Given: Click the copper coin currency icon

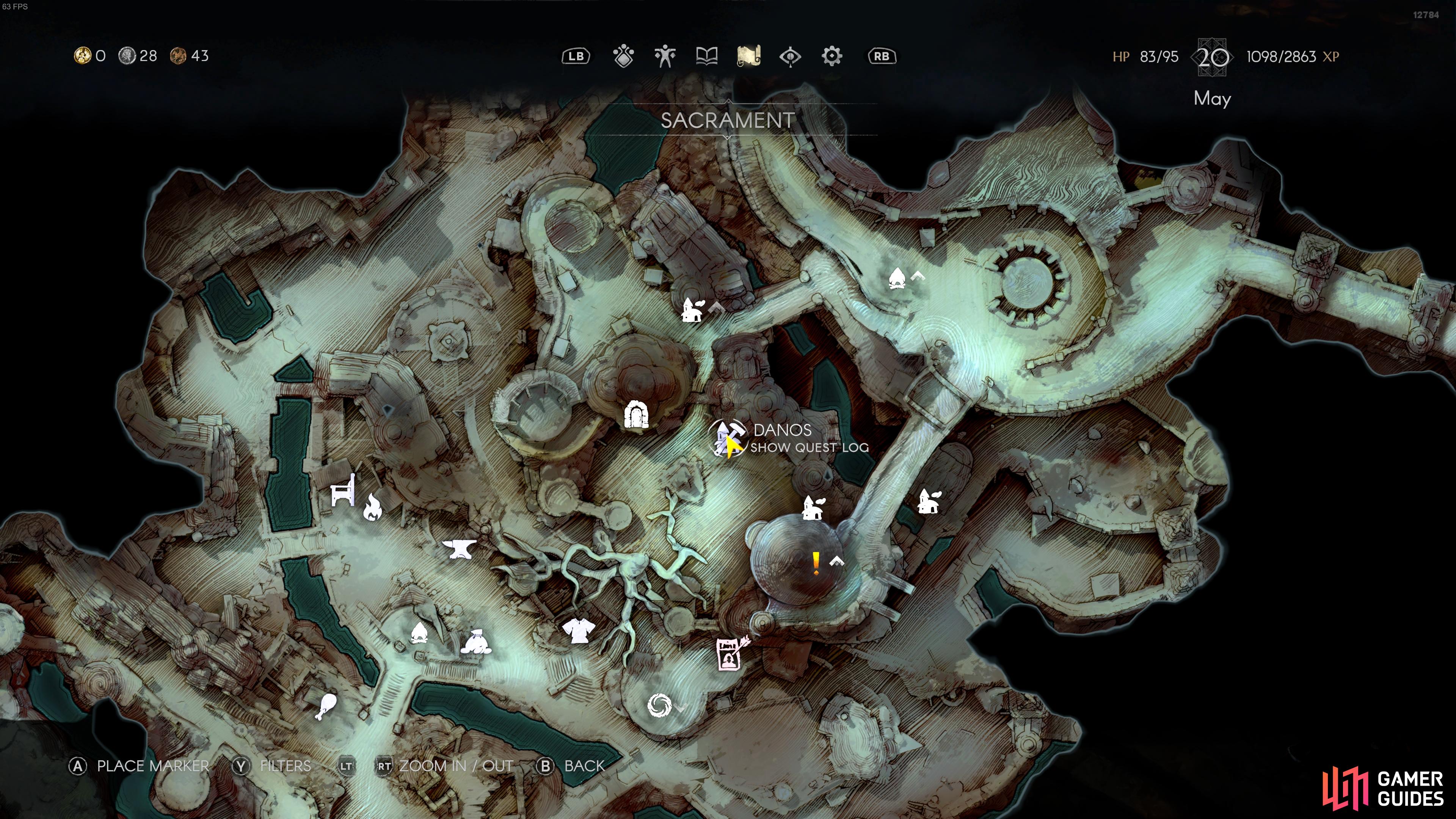Looking at the screenshot, I should pos(178,55).
